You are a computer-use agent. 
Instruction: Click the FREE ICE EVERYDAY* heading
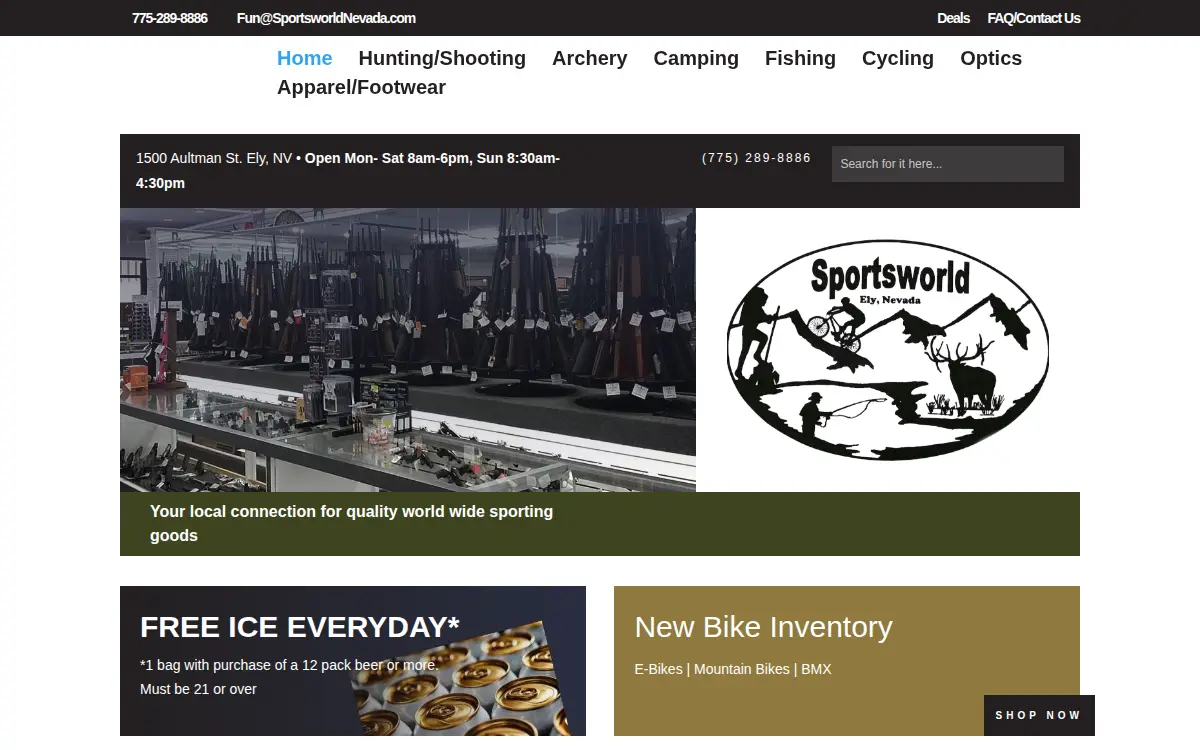point(300,627)
